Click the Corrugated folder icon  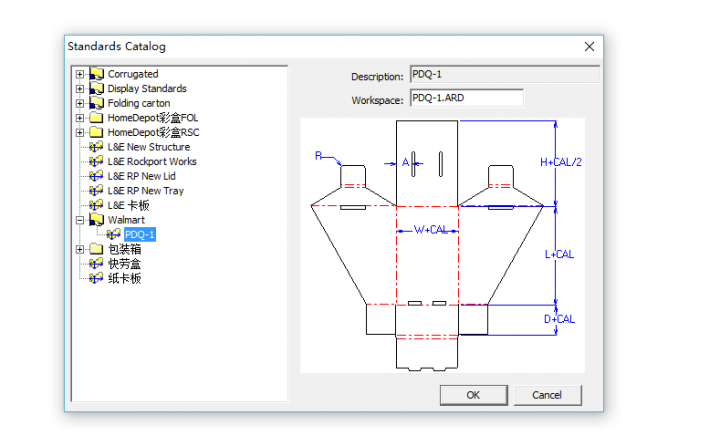(96, 74)
